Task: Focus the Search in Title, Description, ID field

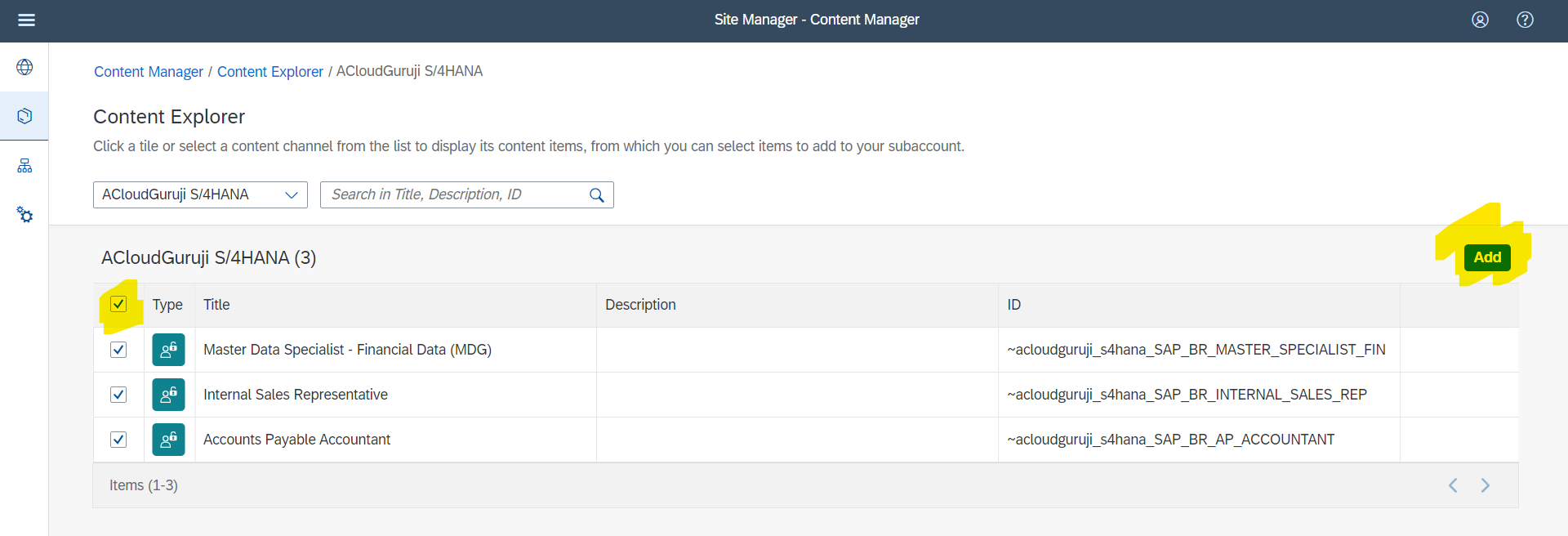Action: click(x=453, y=195)
